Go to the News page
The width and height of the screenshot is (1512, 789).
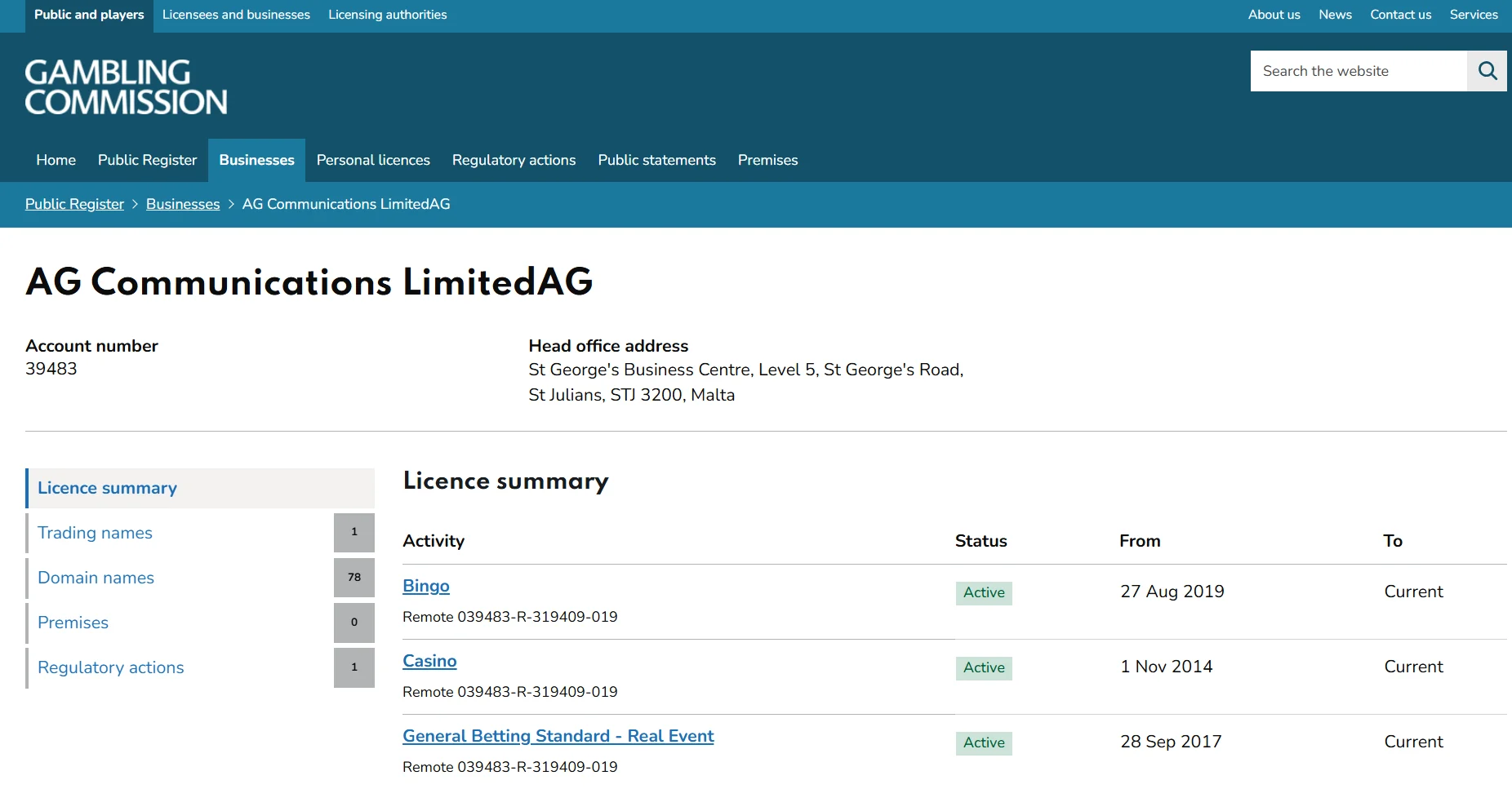tap(1335, 15)
